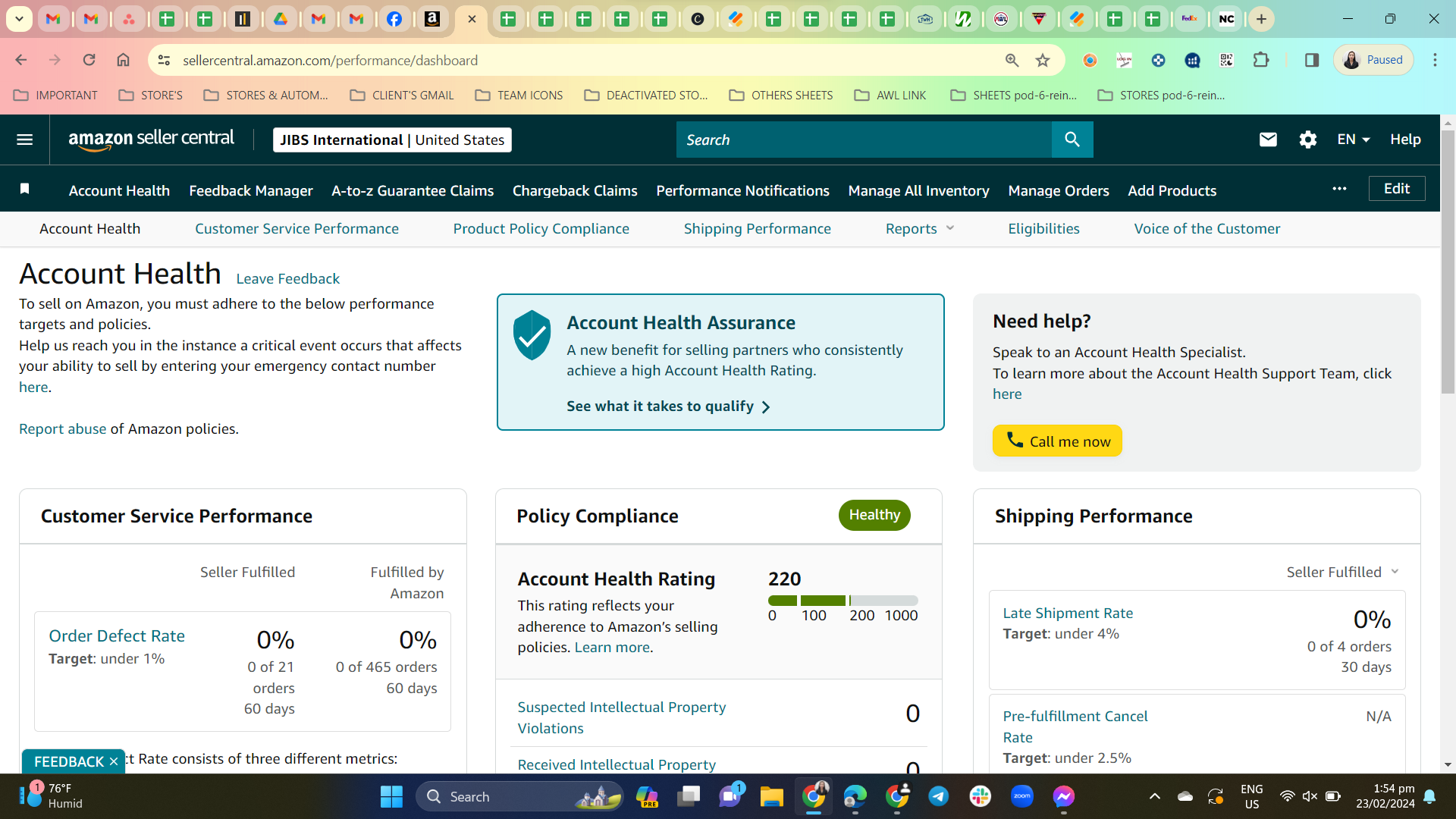Open A-to-z Guarantee Claims

[x=413, y=190]
